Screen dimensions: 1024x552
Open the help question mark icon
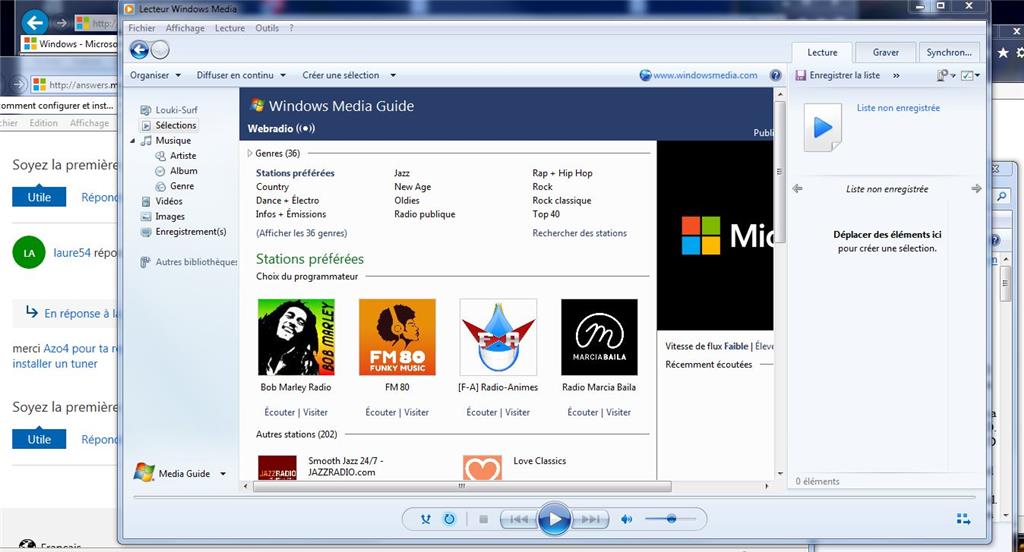775,75
